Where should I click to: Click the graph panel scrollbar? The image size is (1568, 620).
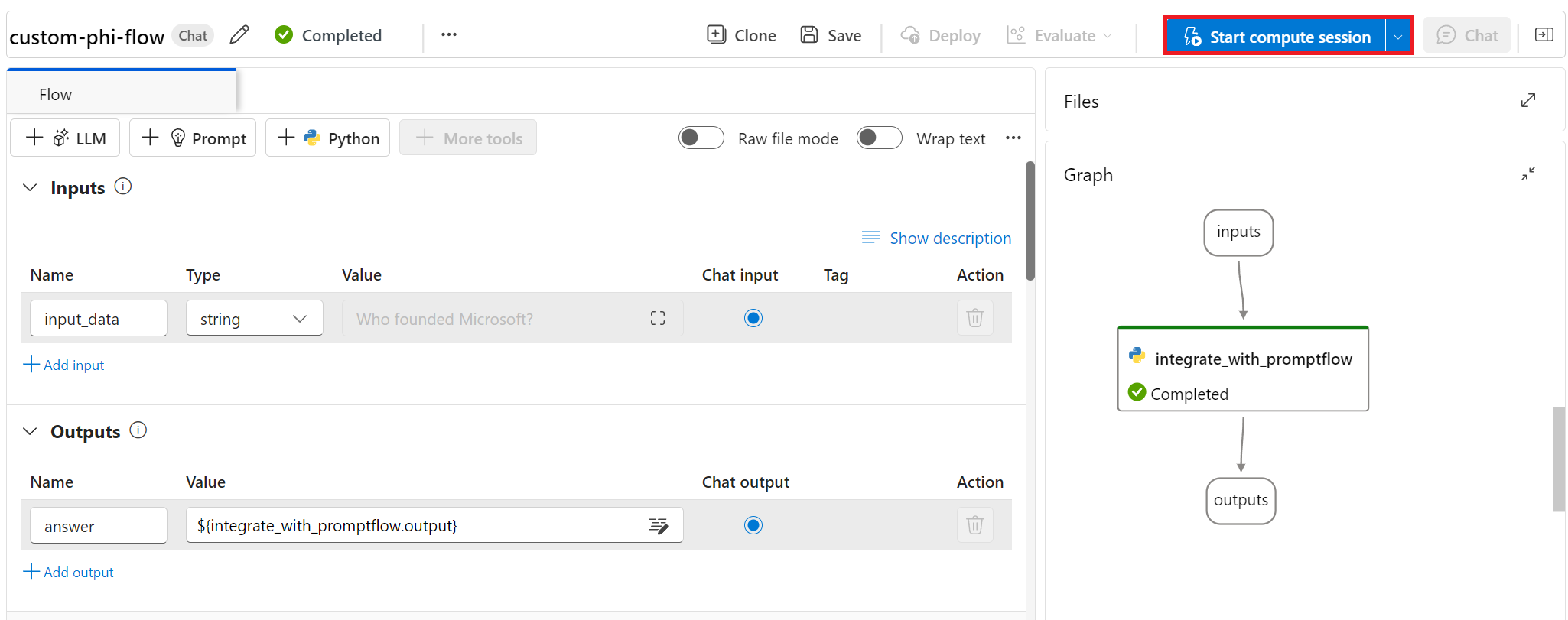1559,459
